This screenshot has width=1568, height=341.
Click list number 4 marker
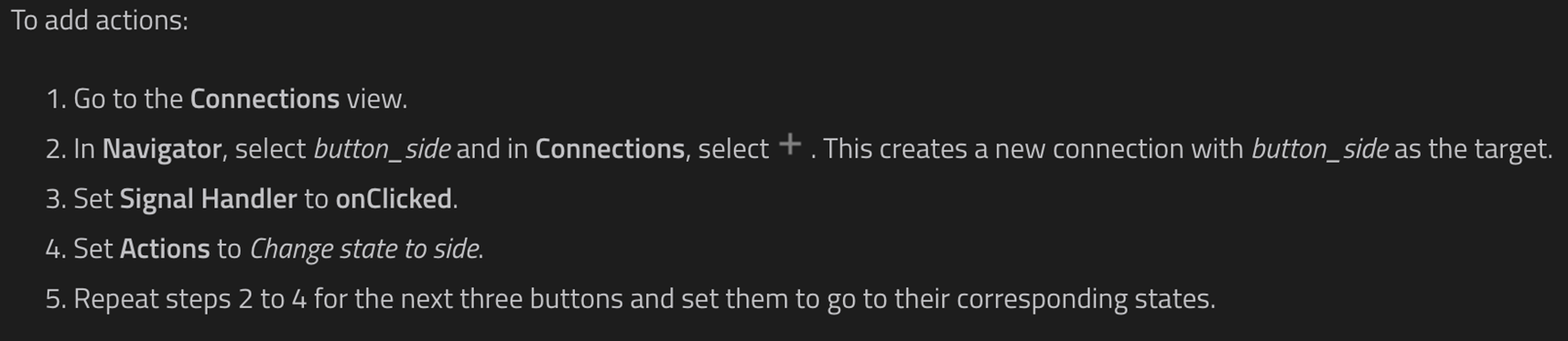pyautogui.click(x=56, y=249)
